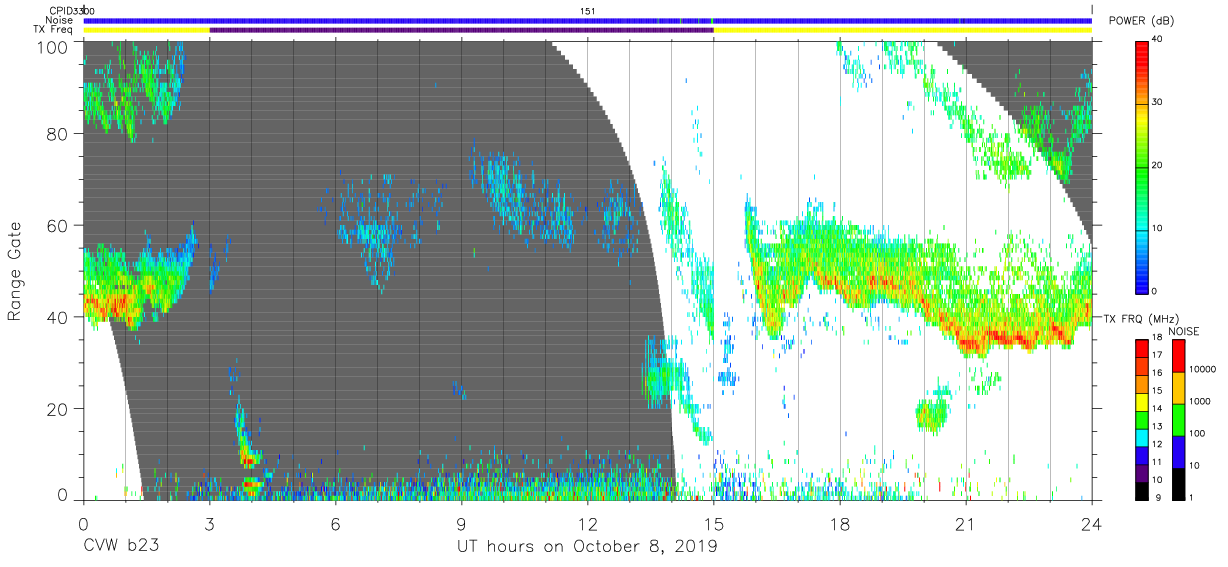
Task: Click the blue Noise strip above the plot
Action: click(x=587, y=20)
